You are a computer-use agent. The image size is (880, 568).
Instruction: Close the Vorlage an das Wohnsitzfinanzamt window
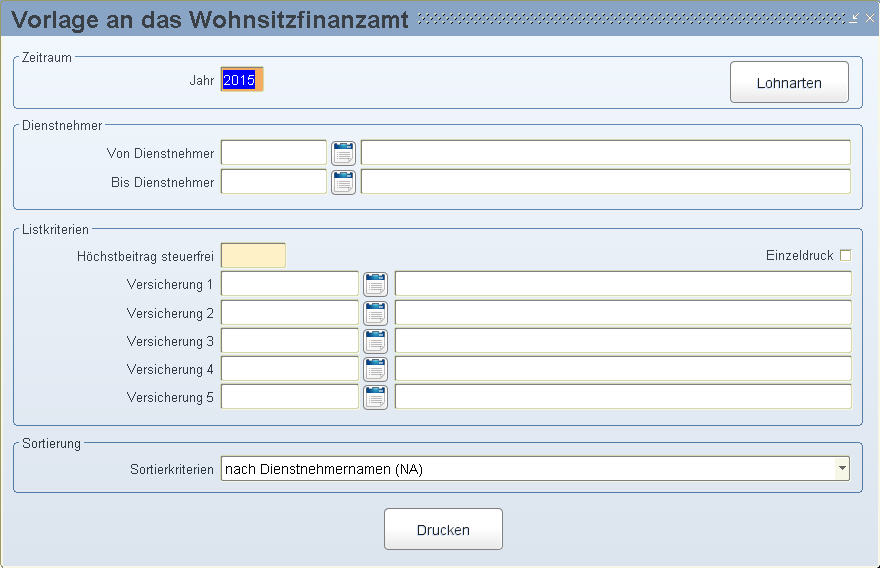(x=870, y=18)
